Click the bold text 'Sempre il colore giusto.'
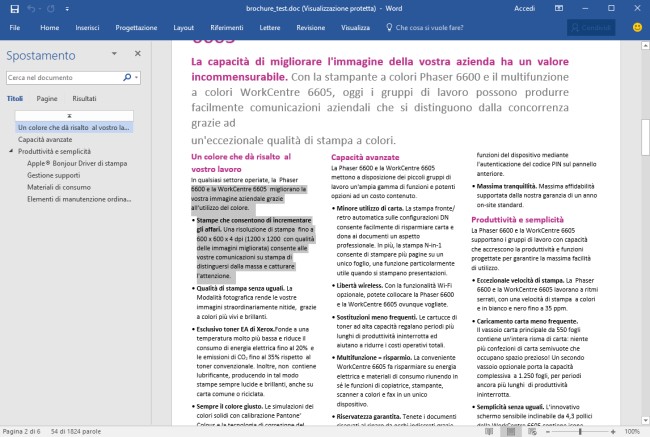The height and width of the screenshot is (437, 650). point(230,406)
